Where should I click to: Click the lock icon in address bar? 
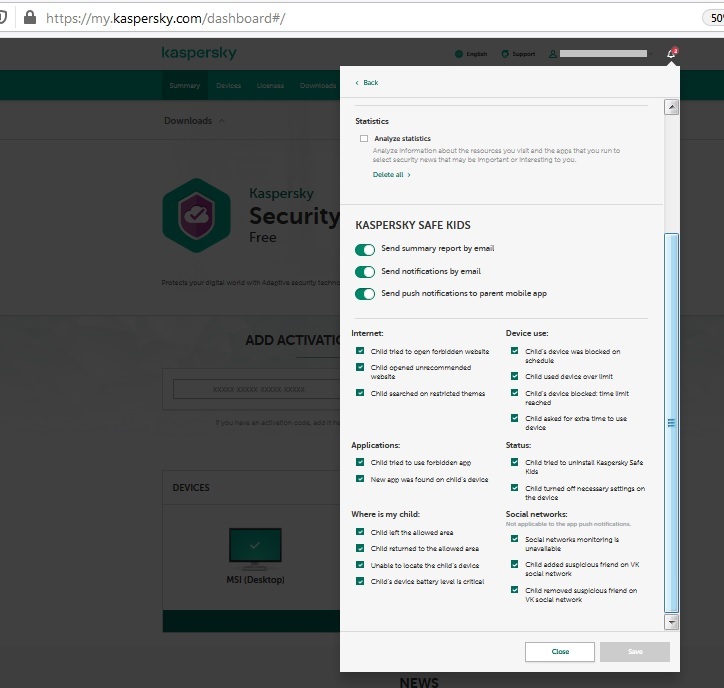pos(30,18)
